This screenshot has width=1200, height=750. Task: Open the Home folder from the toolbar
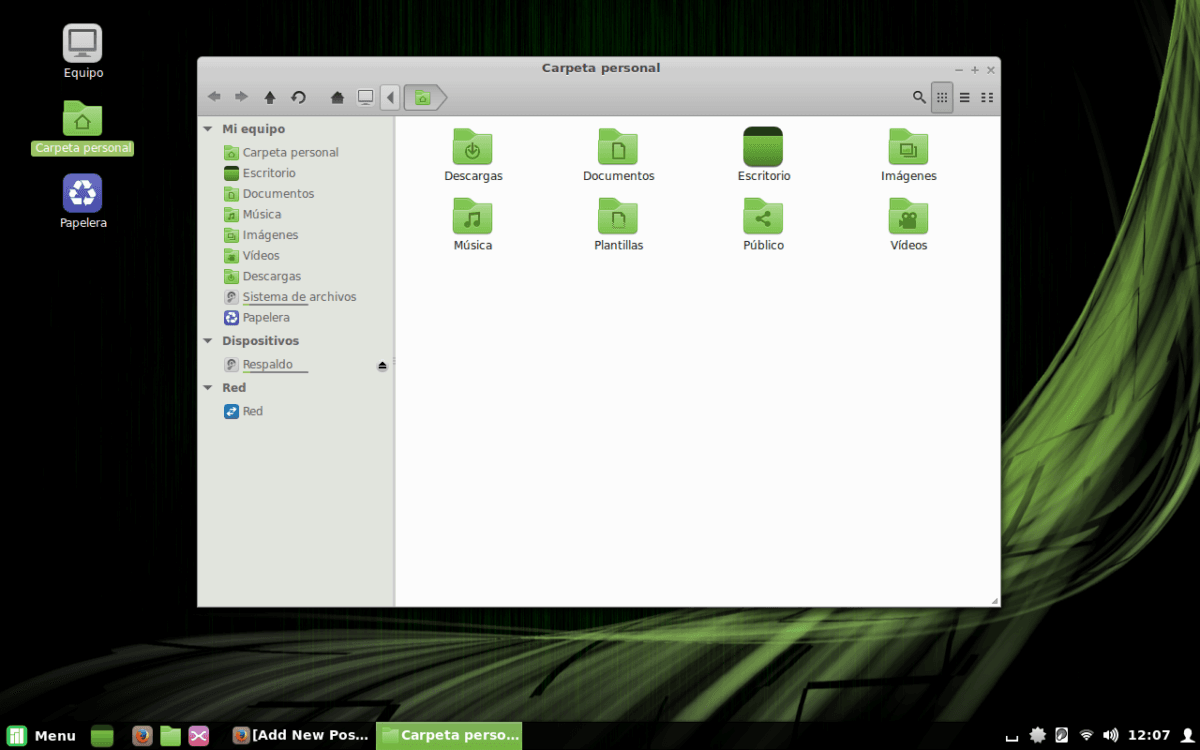(336, 97)
